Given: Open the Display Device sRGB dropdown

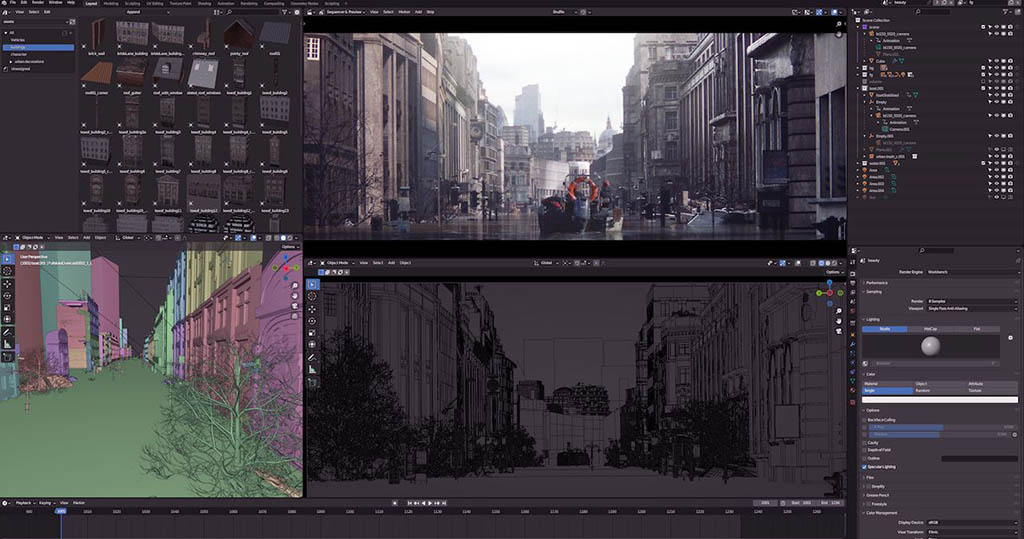Looking at the screenshot, I should click(972, 523).
